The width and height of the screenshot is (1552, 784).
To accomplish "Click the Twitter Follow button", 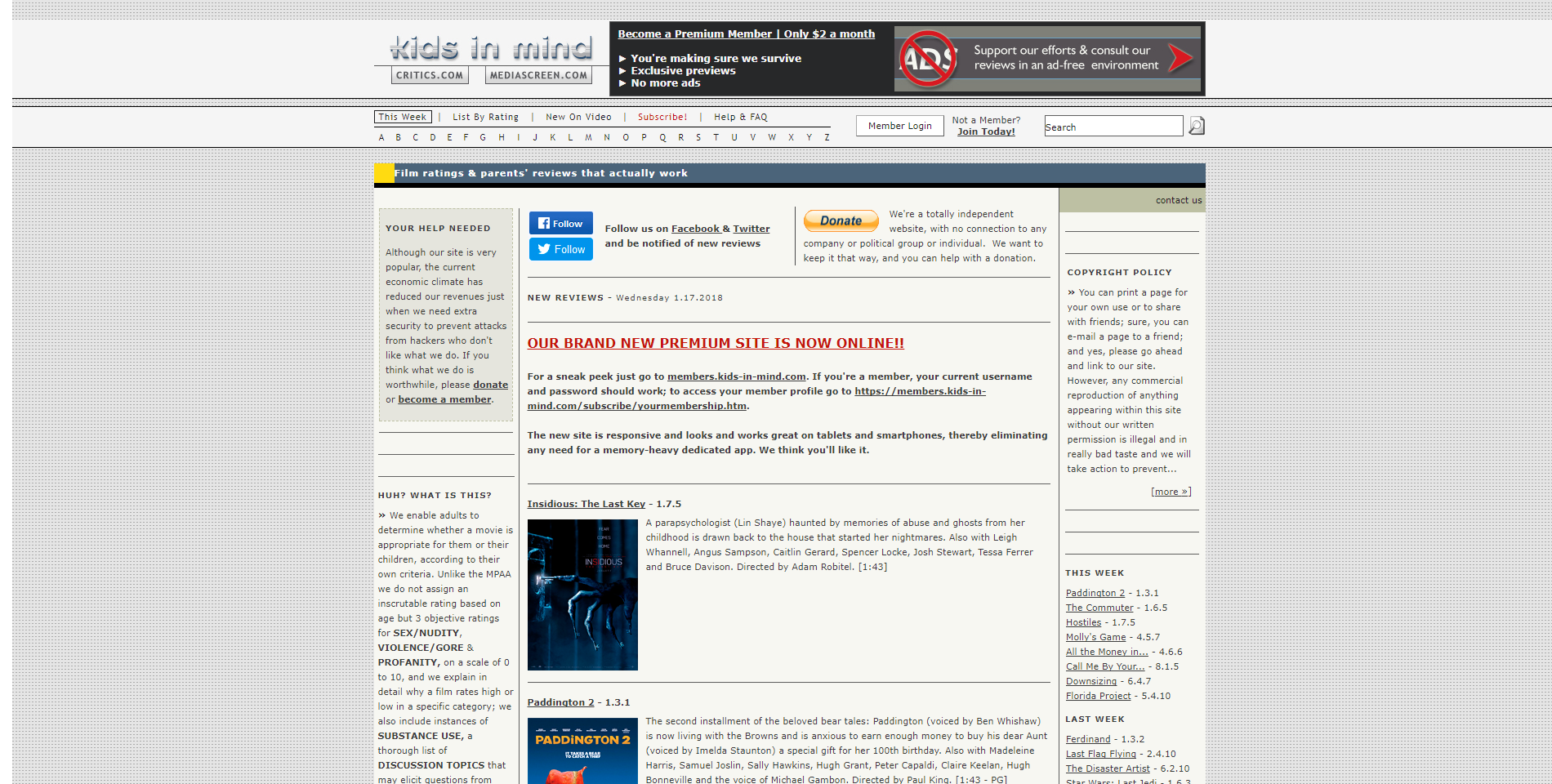I will point(560,249).
